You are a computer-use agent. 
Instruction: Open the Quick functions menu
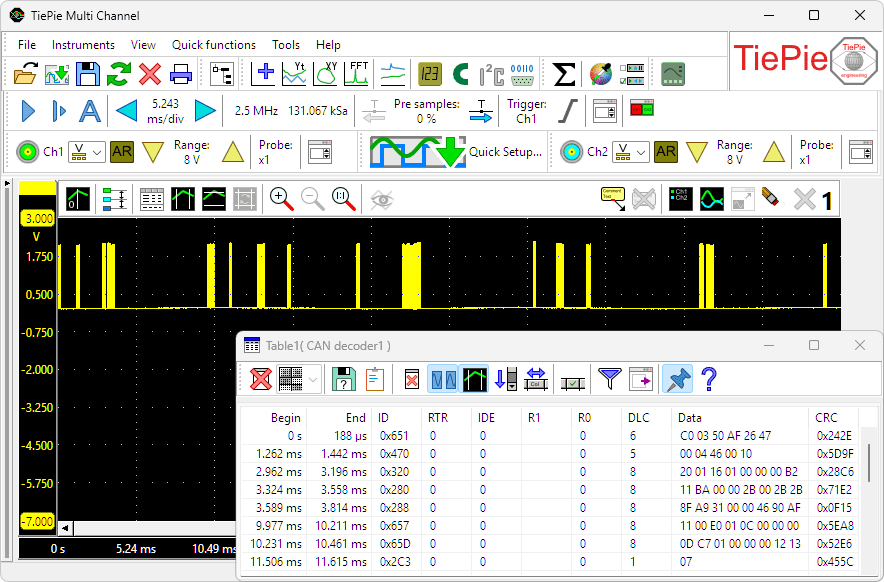click(x=214, y=45)
